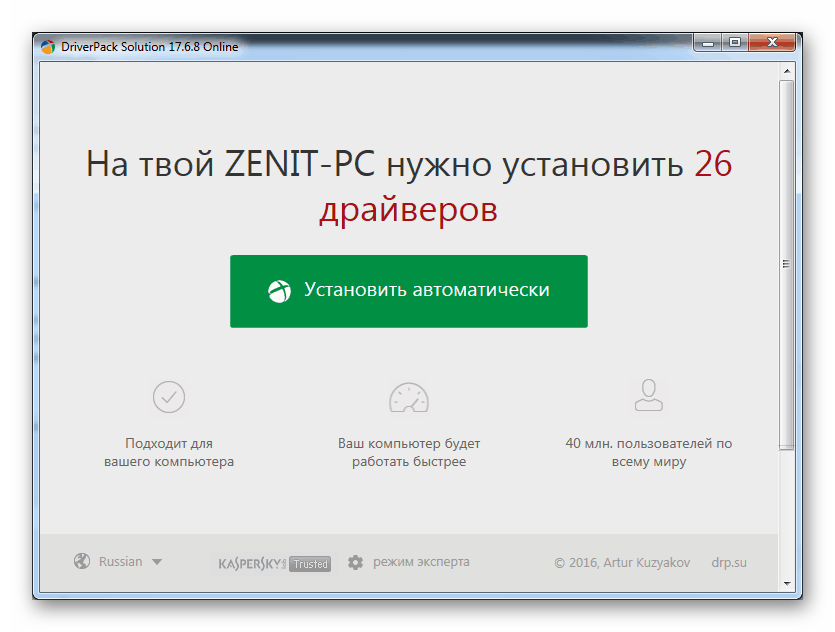Click the user silhouette icon
This screenshot has width=835, height=632.
click(648, 395)
